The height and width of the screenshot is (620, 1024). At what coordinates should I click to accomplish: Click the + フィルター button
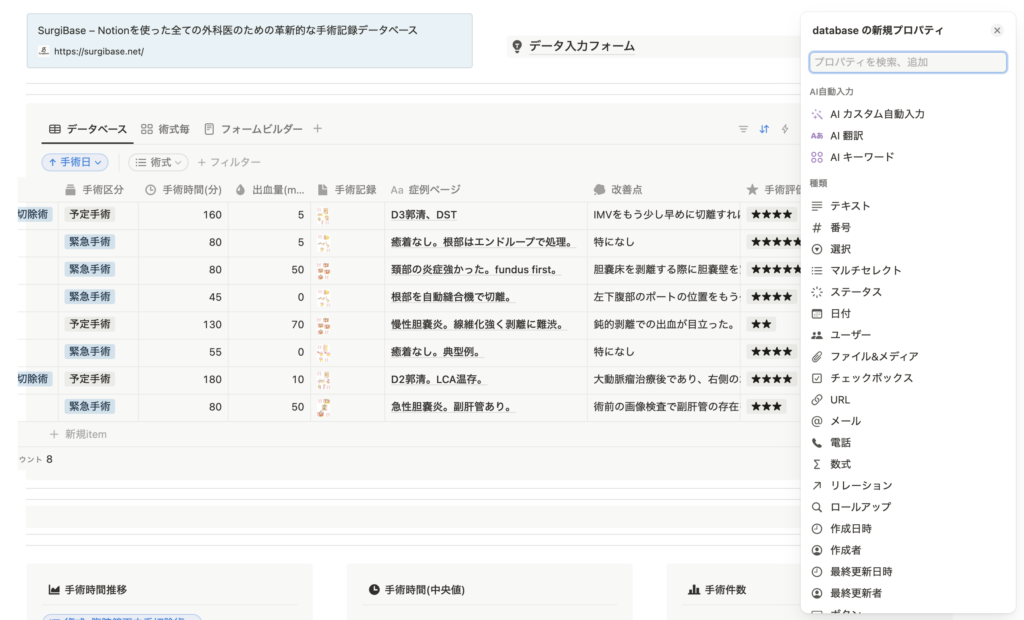point(229,162)
